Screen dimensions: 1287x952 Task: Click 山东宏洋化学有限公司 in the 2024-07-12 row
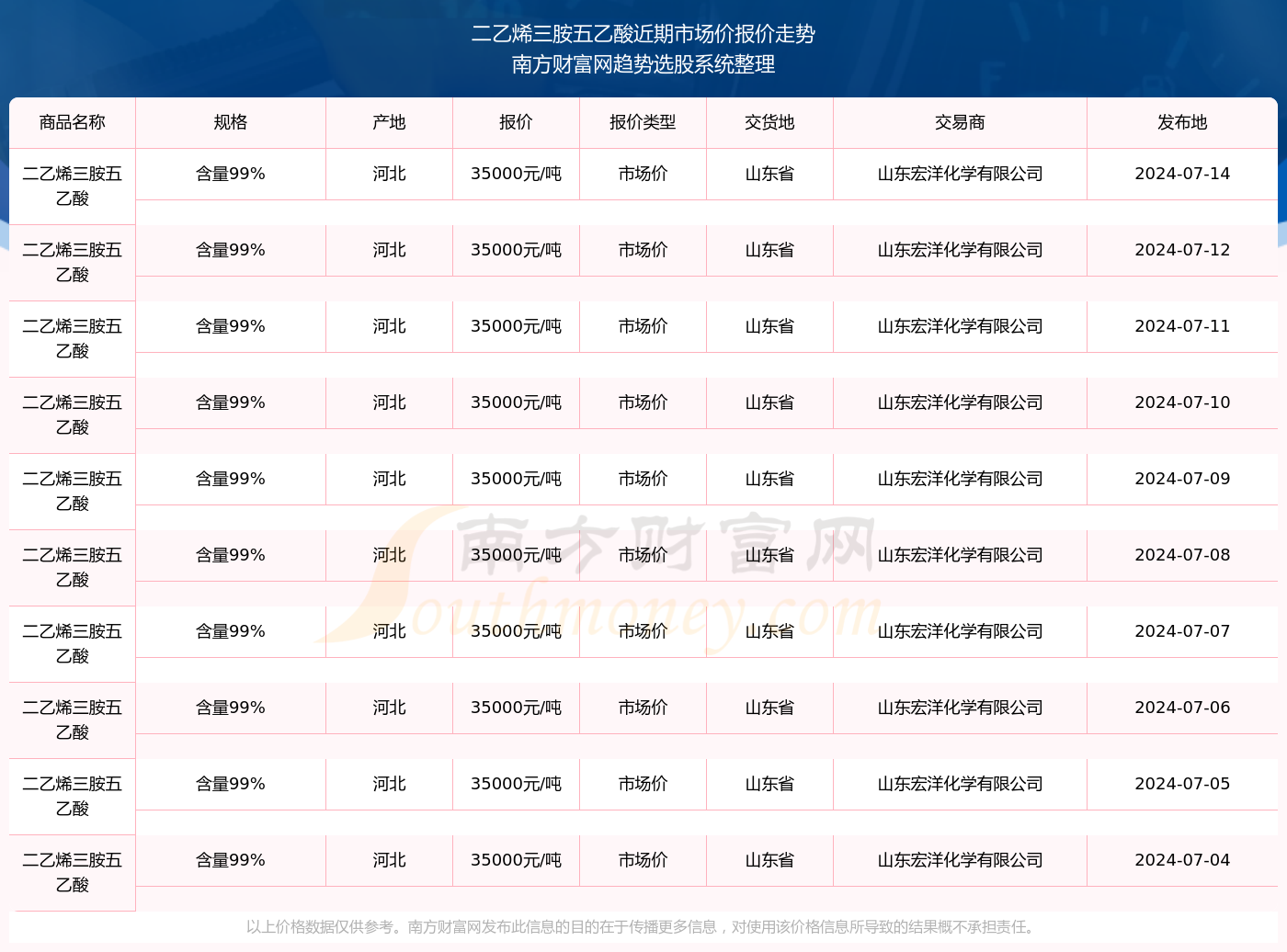[961, 250]
